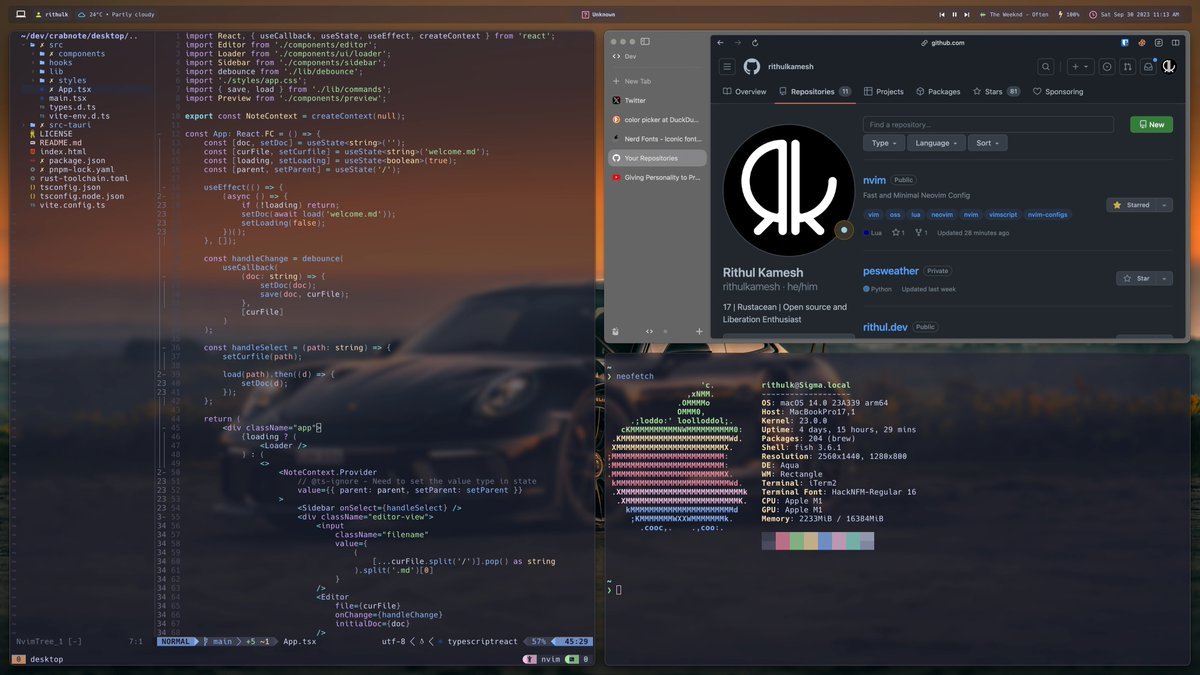Open the GitHub hamburger navigation menu
Screen dimensions: 1200x675
727,67
